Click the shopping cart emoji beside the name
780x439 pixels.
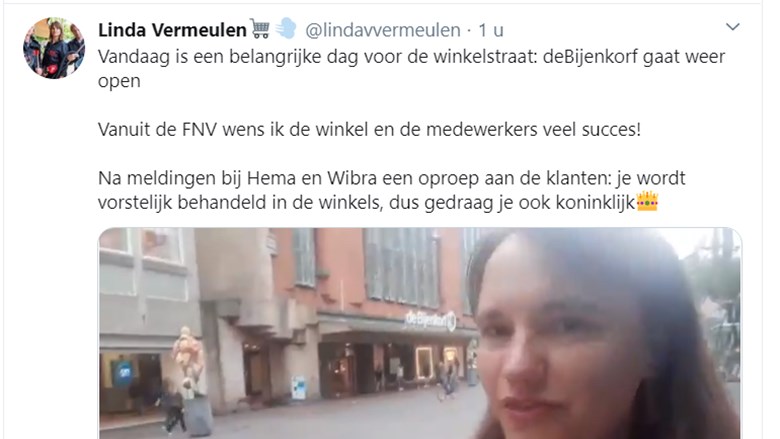pyautogui.click(x=260, y=29)
